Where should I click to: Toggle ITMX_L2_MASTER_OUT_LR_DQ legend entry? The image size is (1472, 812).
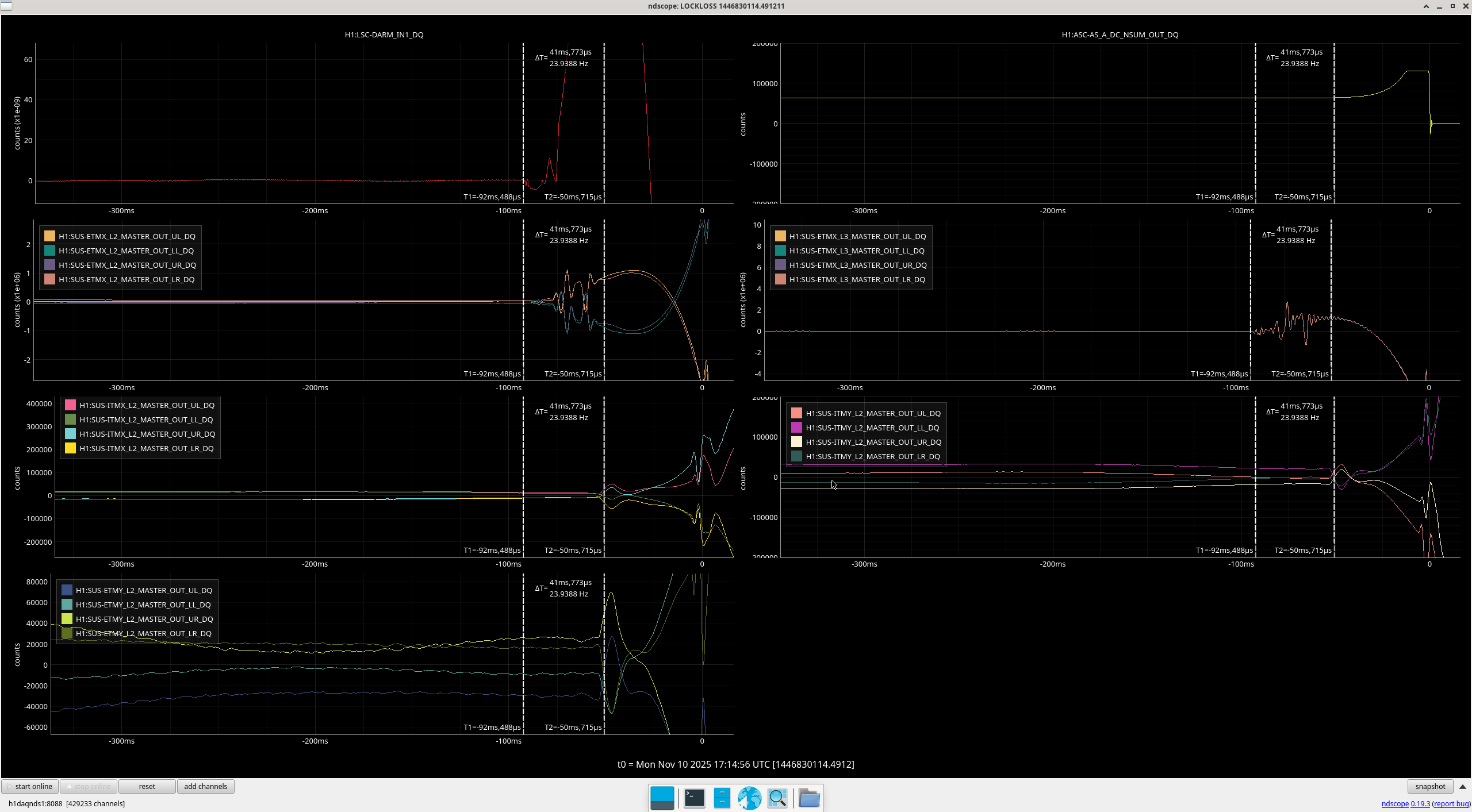(146, 448)
